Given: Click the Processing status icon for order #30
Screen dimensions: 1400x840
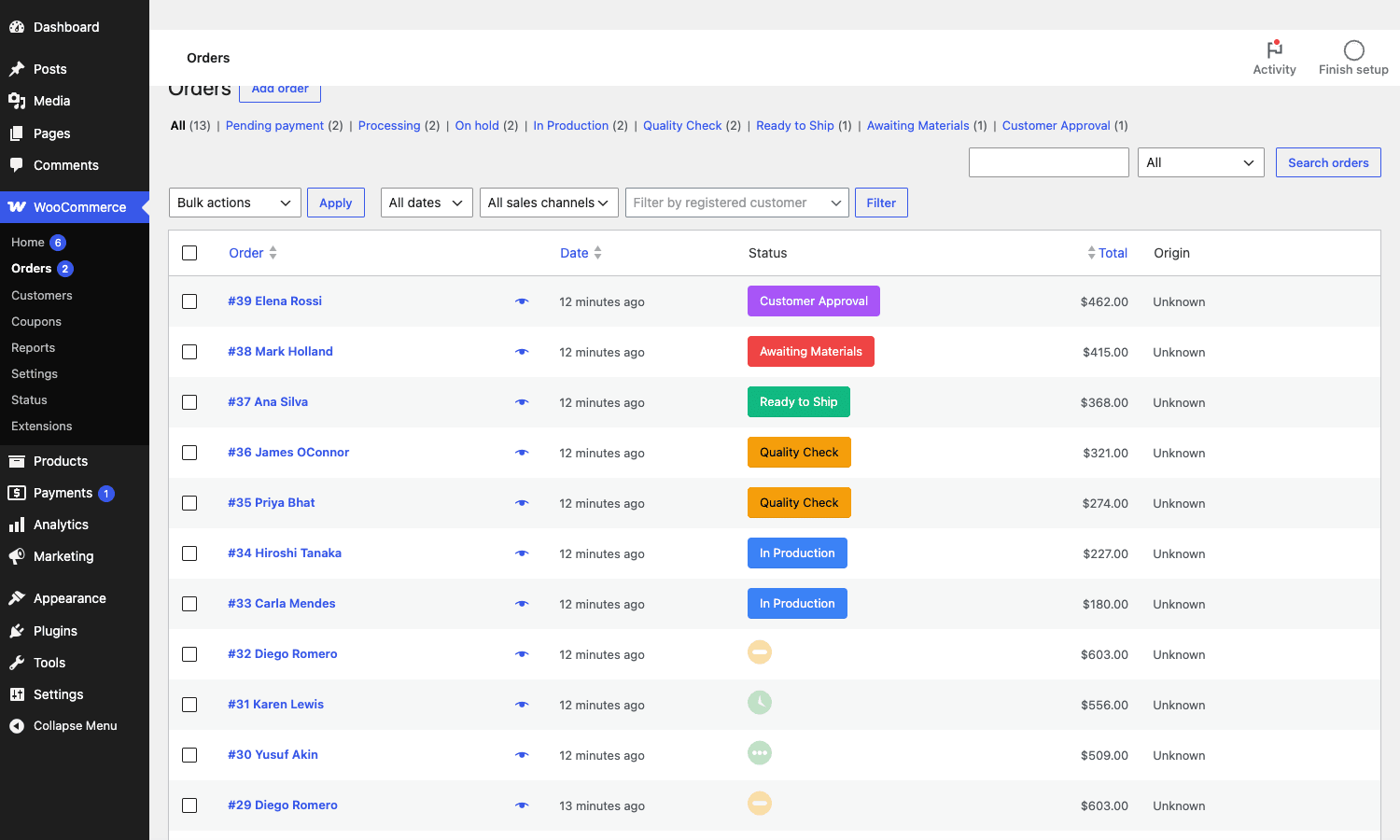Looking at the screenshot, I should 760,753.
